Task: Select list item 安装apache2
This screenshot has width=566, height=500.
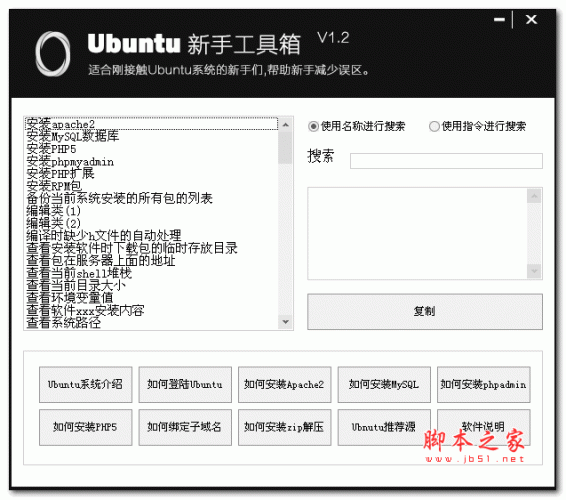Action: 152,124
